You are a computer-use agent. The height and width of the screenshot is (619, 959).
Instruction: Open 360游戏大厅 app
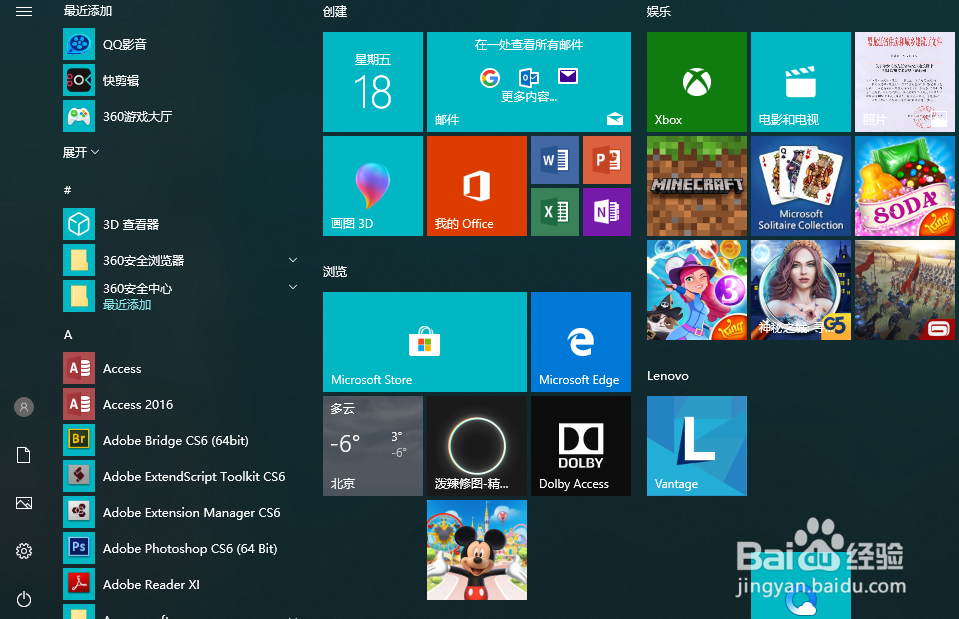click(x=180, y=116)
